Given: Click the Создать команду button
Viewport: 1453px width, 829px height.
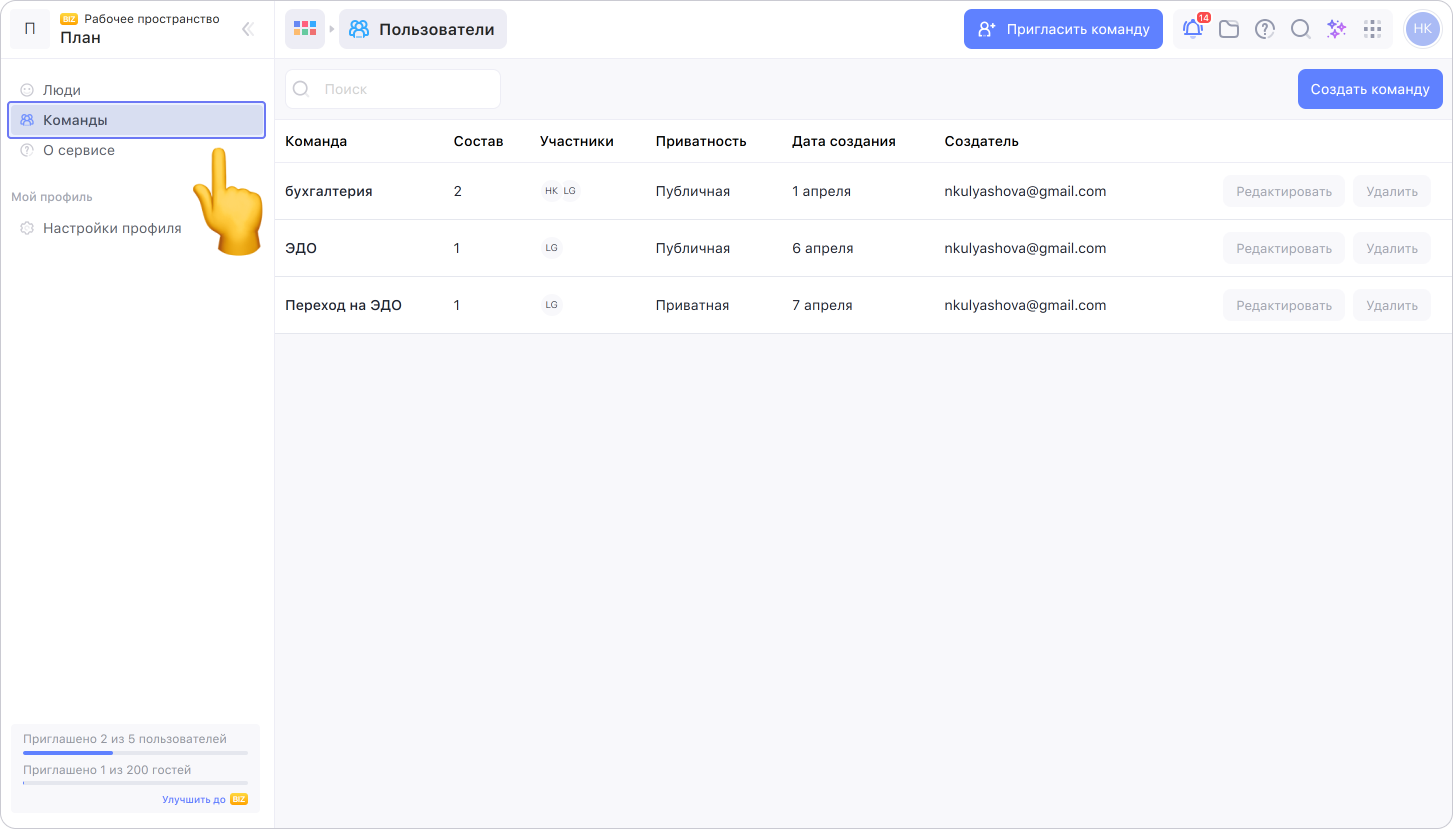Looking at the screenshot, I should 1370,89.
